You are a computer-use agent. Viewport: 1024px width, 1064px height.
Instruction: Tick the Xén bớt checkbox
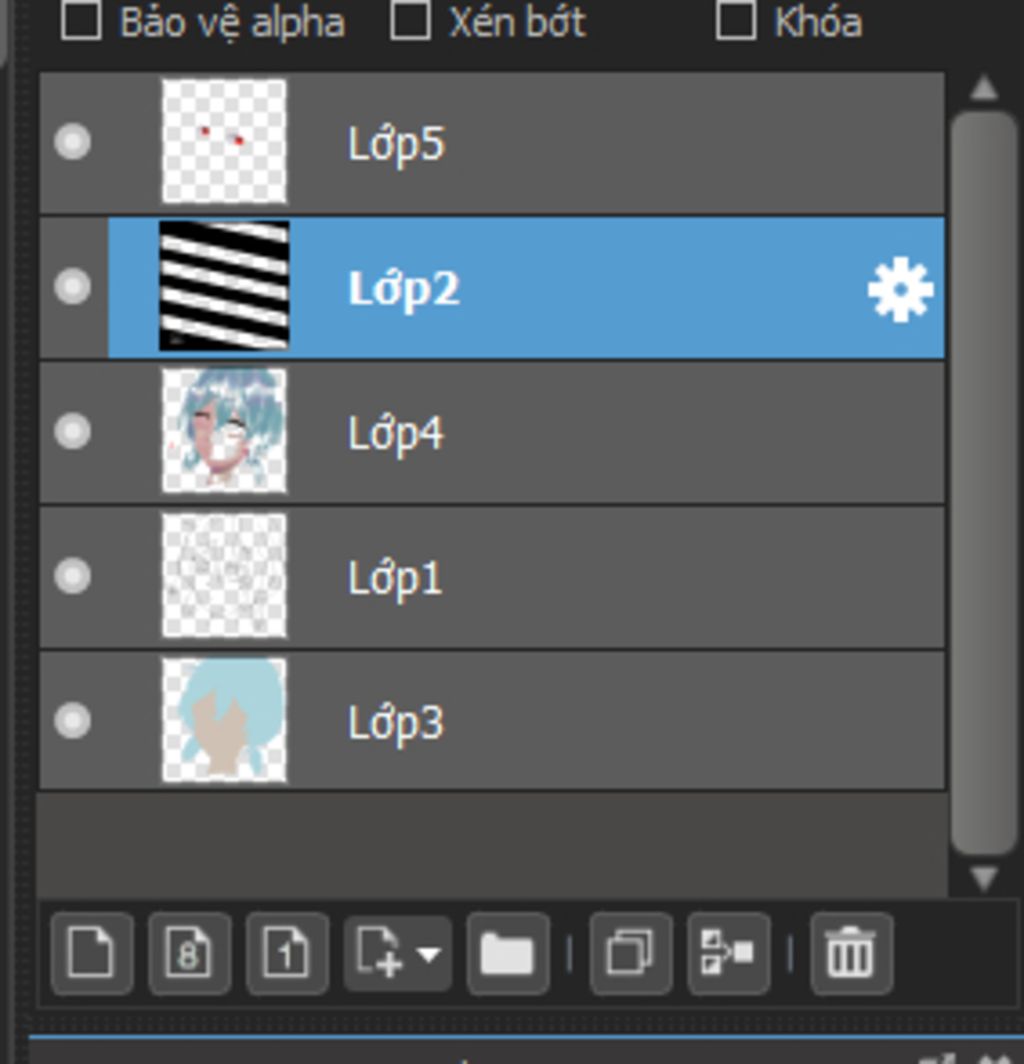click(410, 22)
